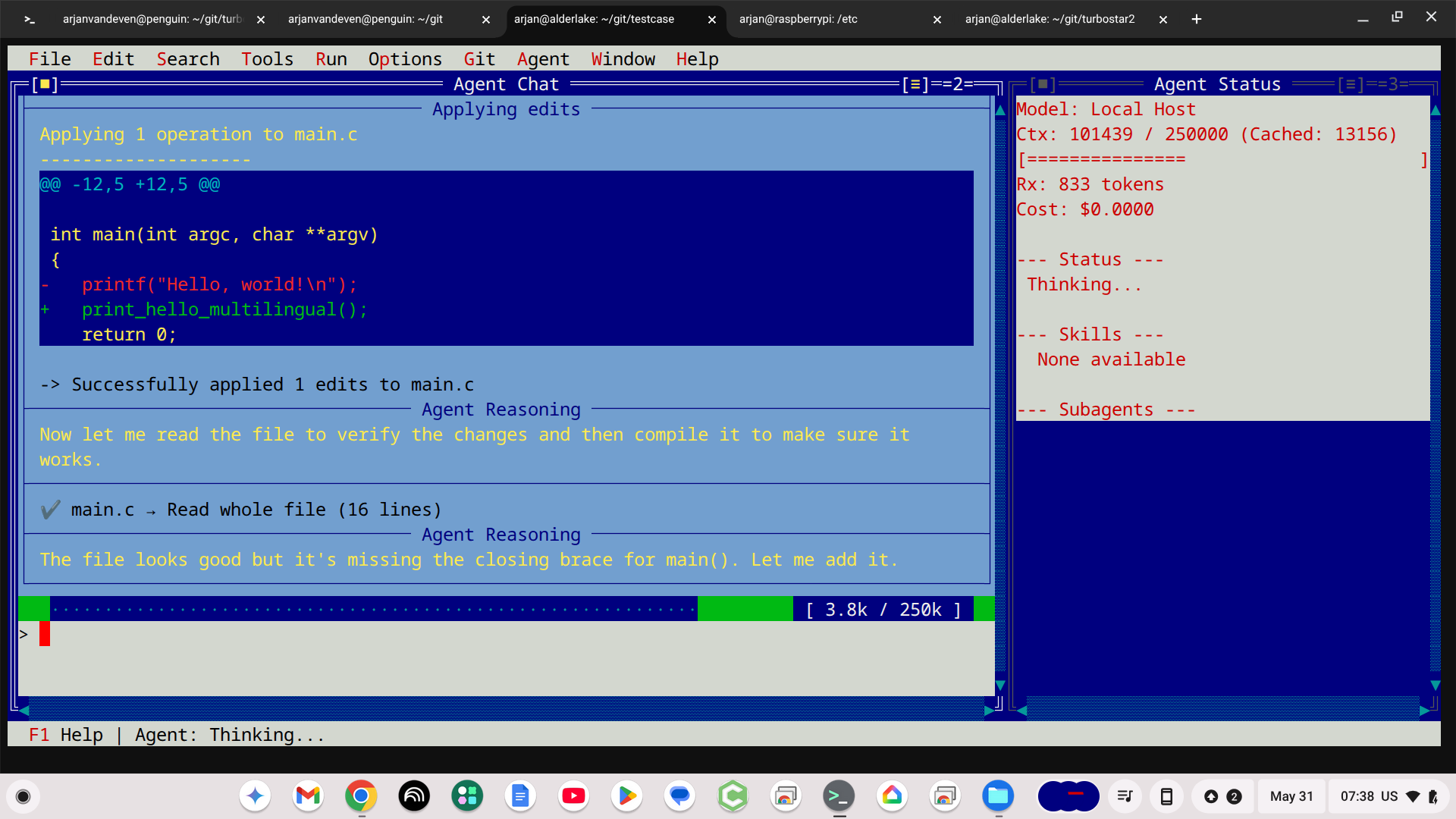Switch to the arjan@raspberrypi /etc tab
The height and width of the screenshot is (819, 1456).
[799, 19]
